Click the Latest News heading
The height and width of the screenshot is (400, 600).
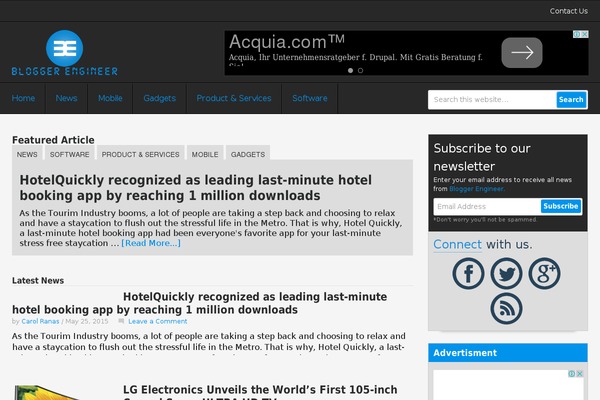click(x=38, y=281)
